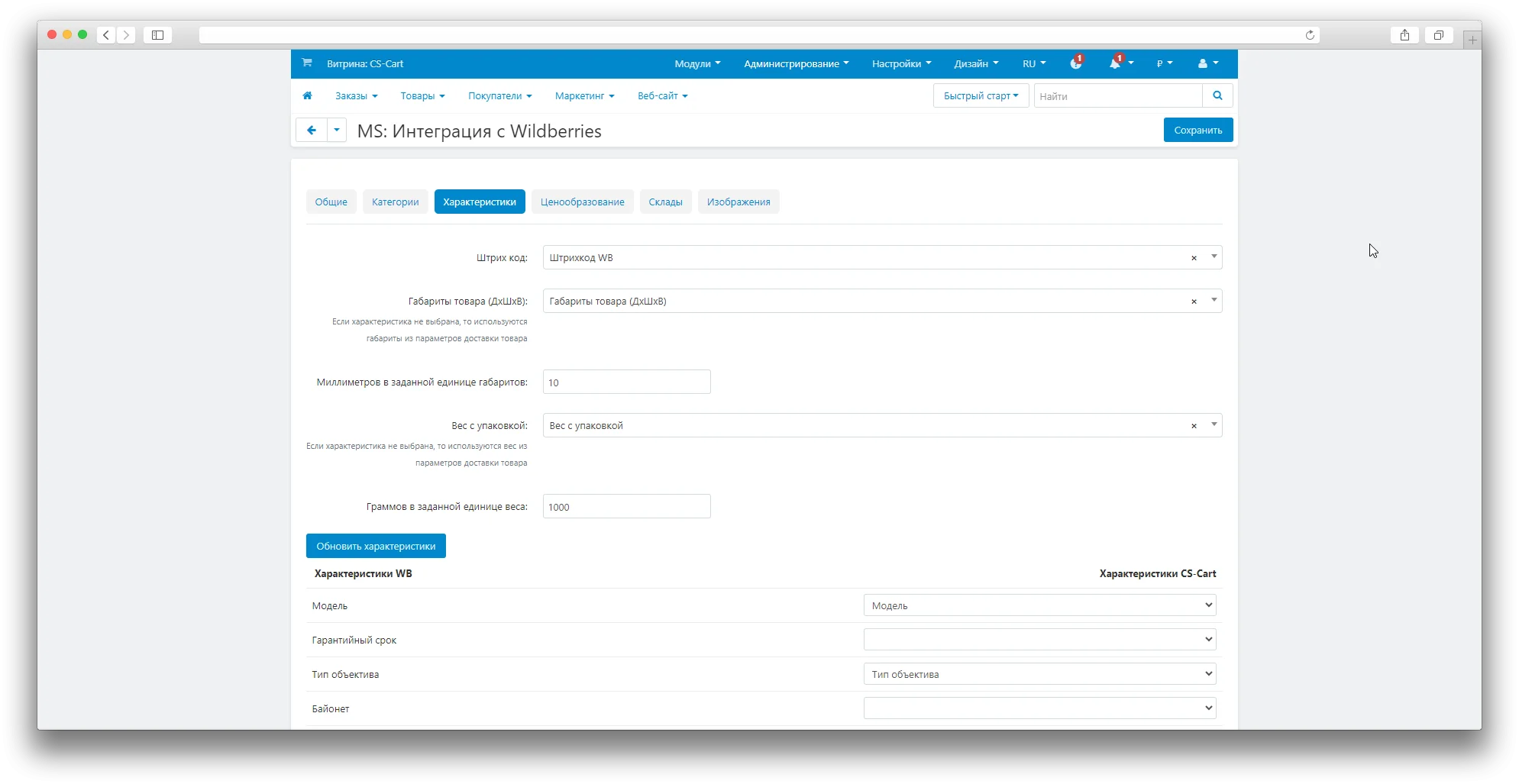Image resolution: width=1519 pixels, height=784 pixels.
Task: Switch to the Общие tab
Action: coord(331,202)
